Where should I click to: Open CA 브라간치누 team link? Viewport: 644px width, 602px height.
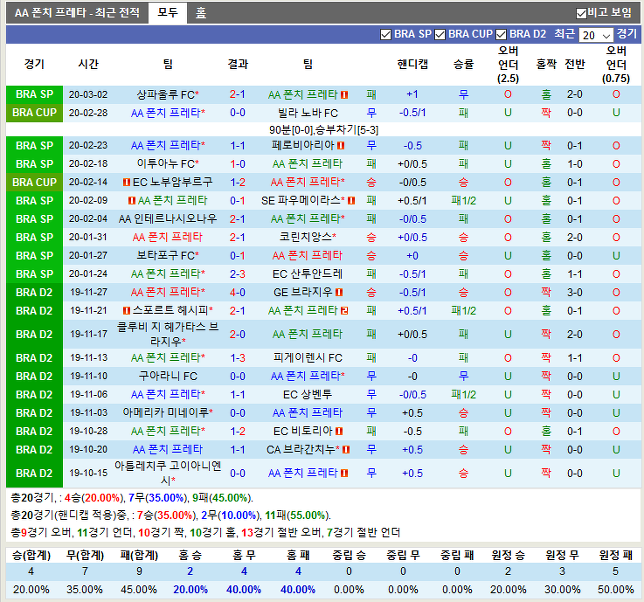[x=303, y=450]
